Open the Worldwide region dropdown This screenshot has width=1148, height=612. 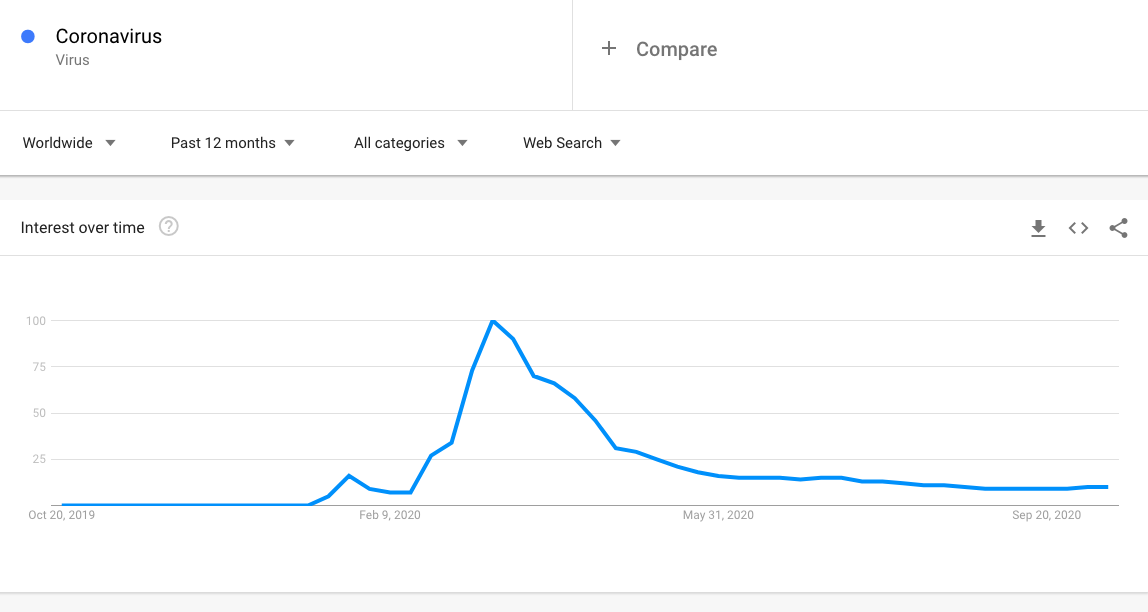point(69,143)
